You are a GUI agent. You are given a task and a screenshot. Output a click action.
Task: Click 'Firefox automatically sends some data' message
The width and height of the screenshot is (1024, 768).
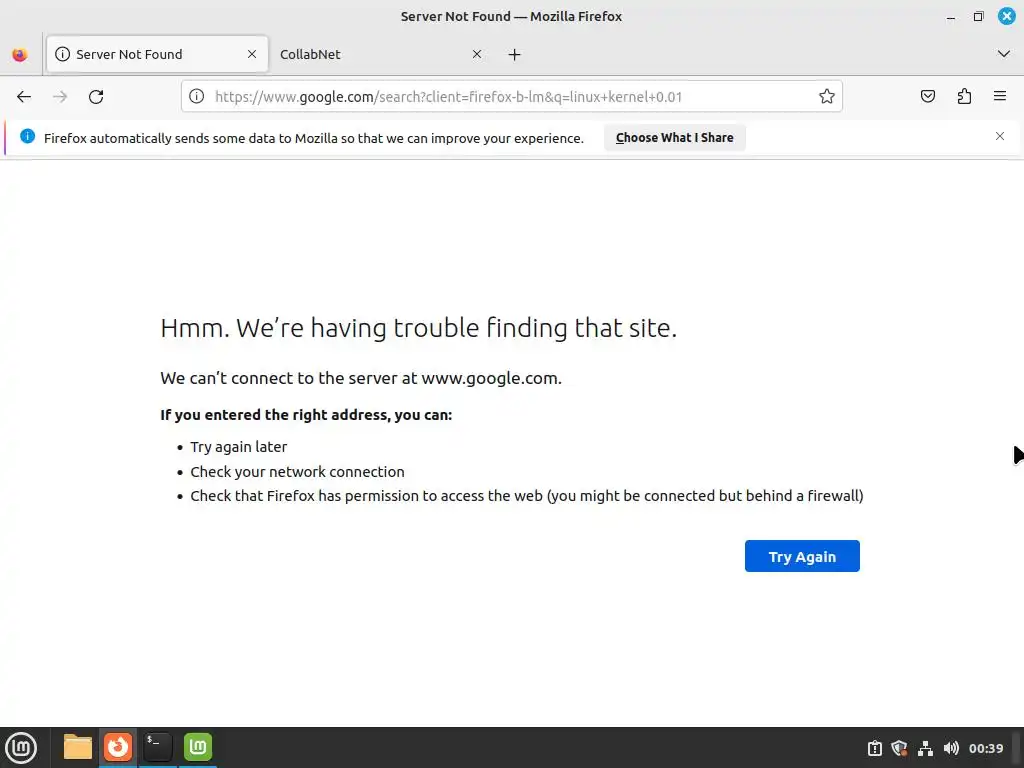click(313, 138)
